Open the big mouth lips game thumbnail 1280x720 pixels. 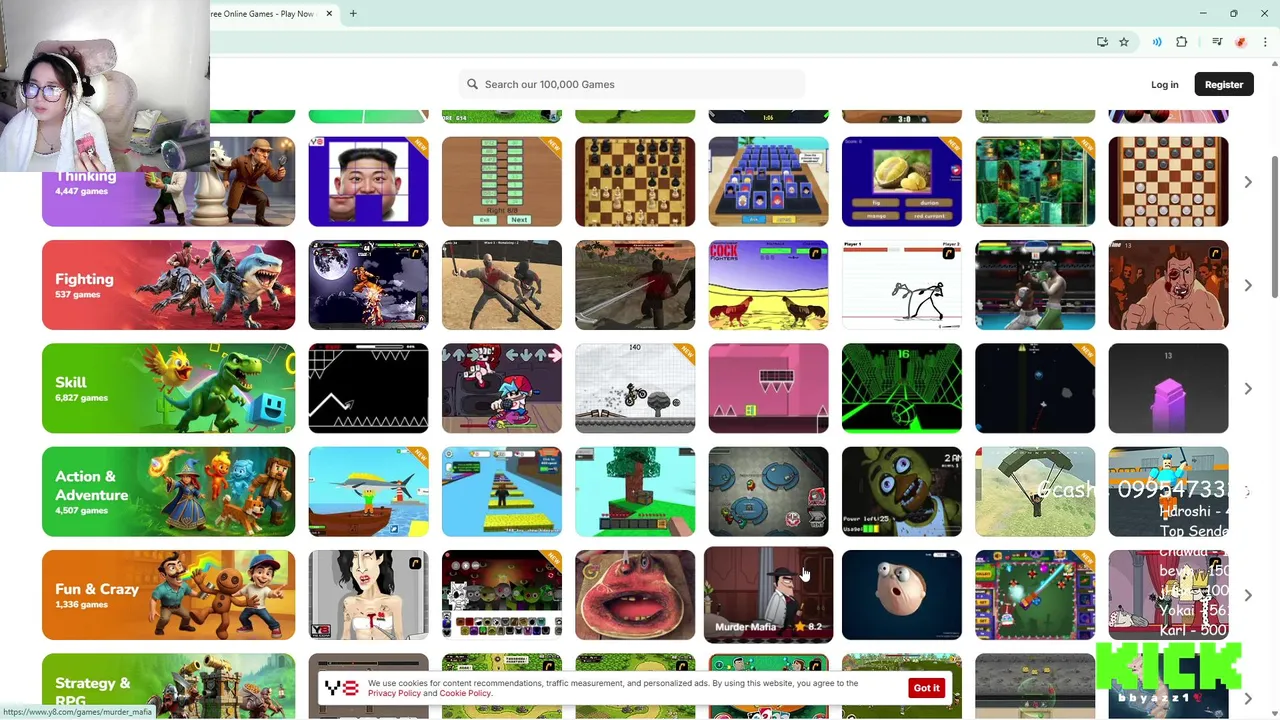coord(635,595)
